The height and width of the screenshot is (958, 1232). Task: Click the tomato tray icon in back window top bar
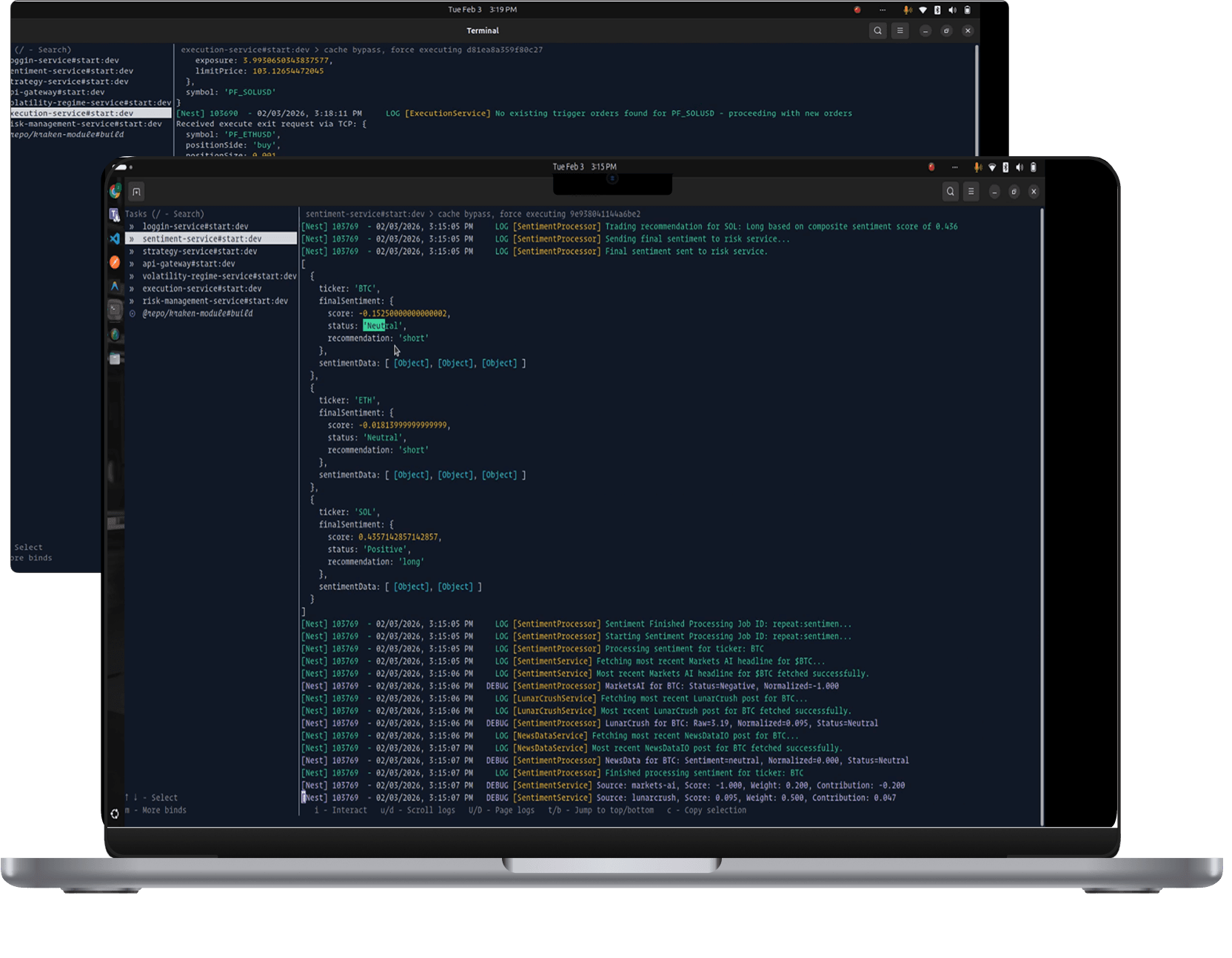coord(857,10)
